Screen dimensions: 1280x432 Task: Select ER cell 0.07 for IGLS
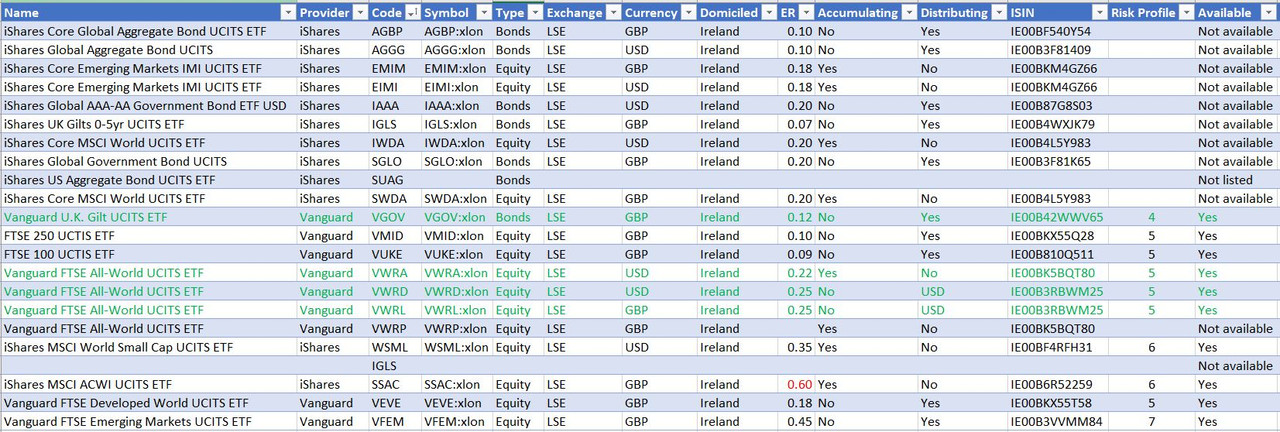[x=796, y=124]
